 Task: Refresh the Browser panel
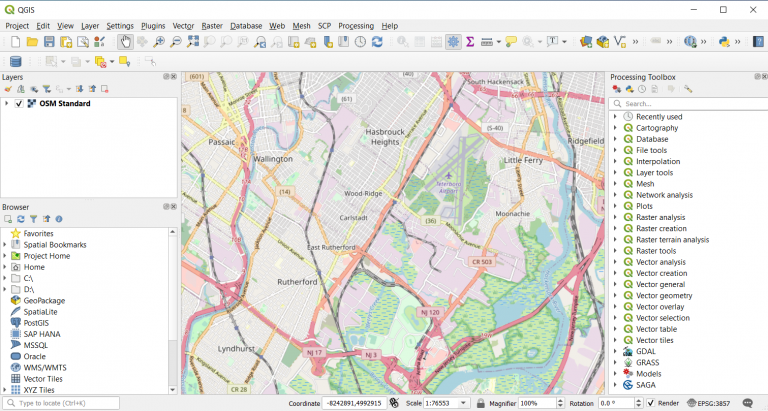coord(21,219)
